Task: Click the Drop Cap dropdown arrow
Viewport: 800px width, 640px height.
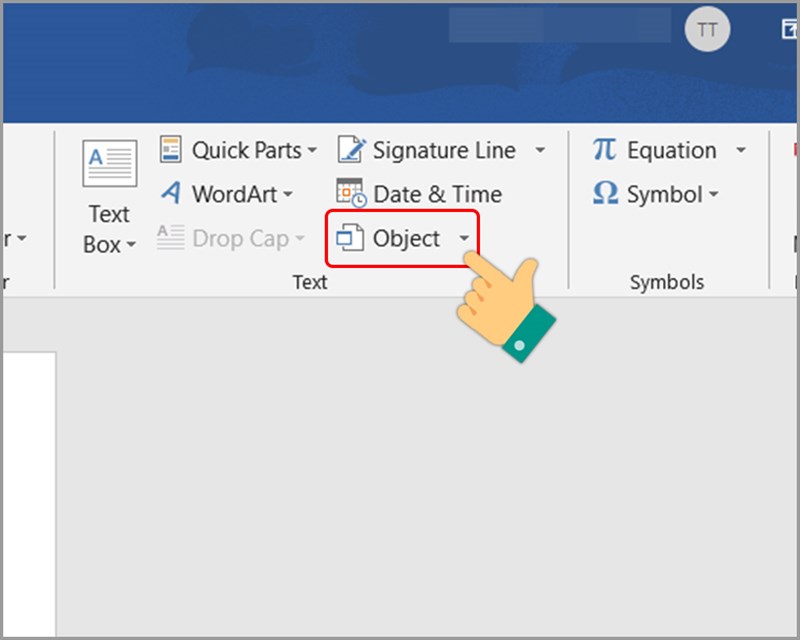Action: click(x=299, y=239)
